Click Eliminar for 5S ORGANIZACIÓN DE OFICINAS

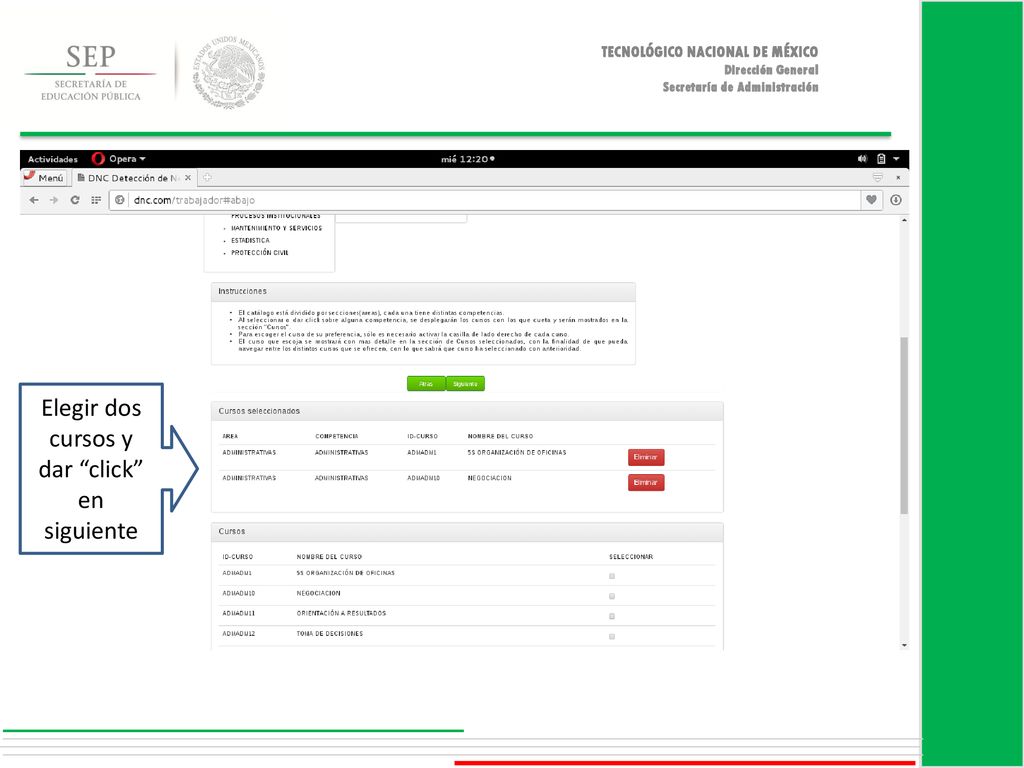coord(646,457)
